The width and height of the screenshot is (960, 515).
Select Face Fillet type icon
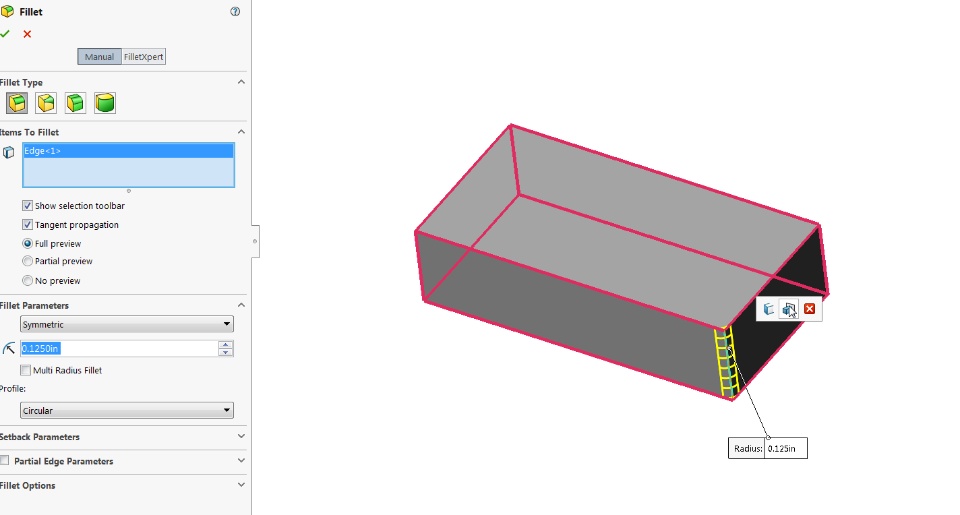click(76, 103)
